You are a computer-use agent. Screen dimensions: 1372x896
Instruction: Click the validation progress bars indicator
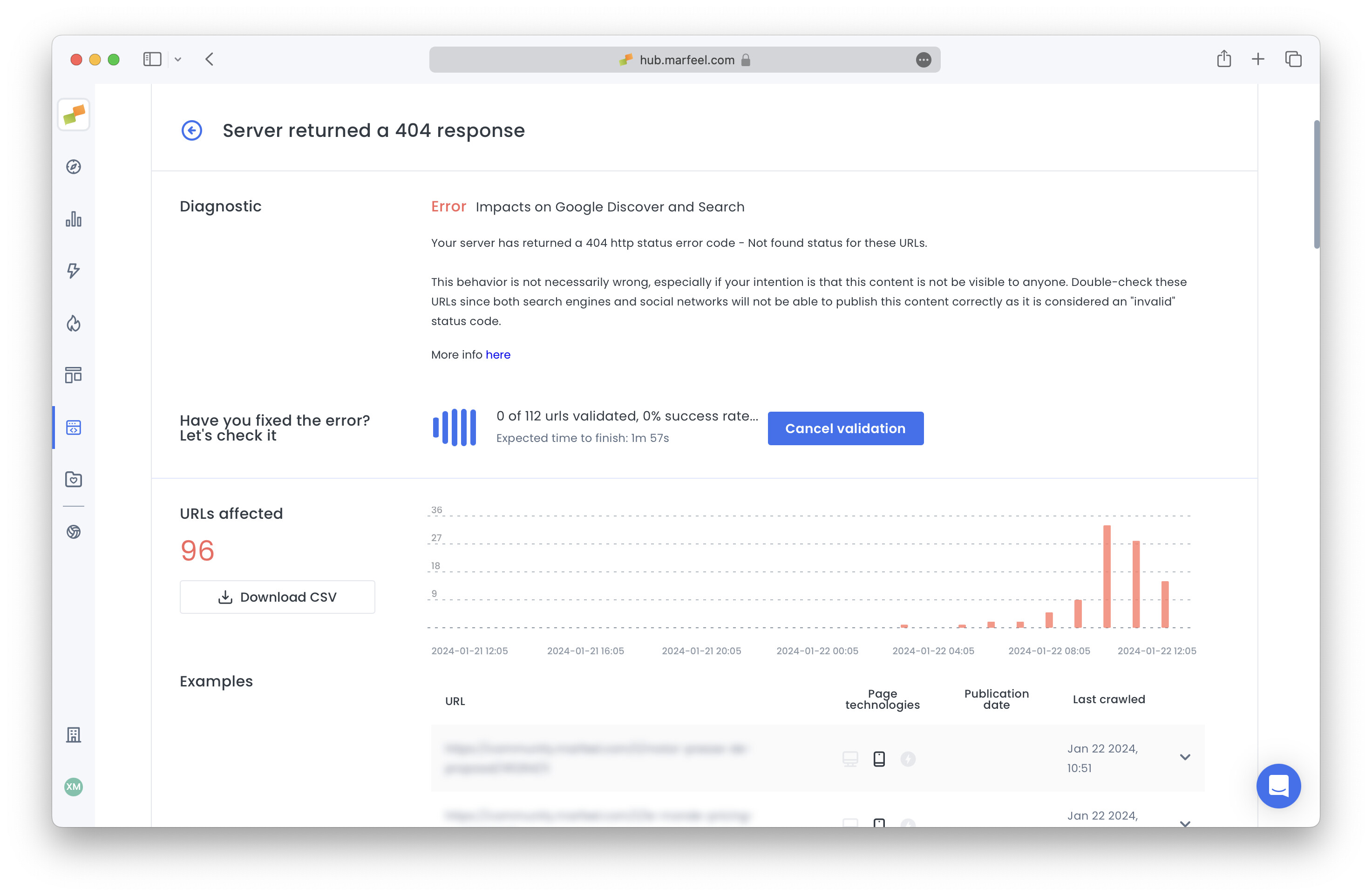point(455,427)
